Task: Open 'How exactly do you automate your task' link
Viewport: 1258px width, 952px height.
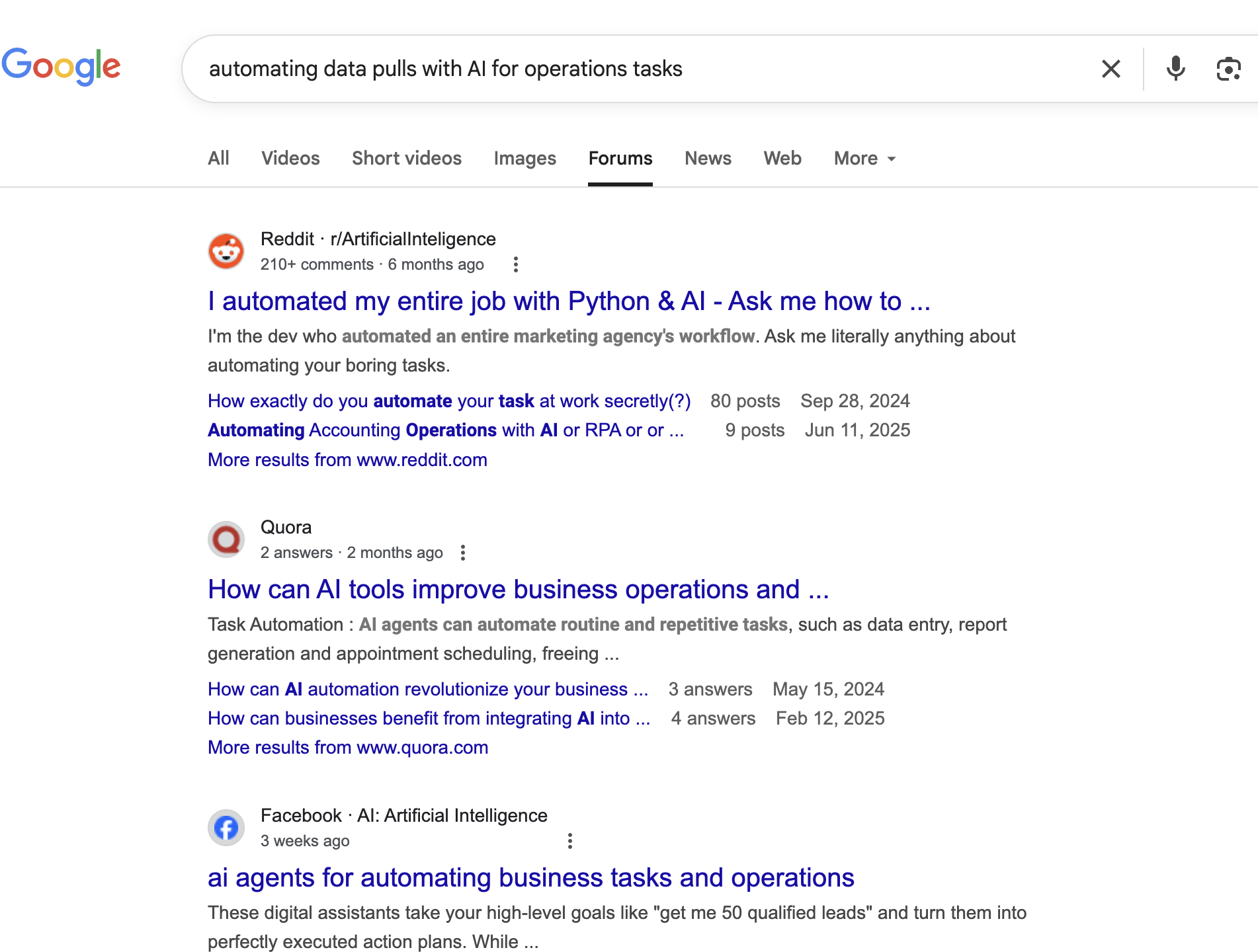Action: coord(449,401)
